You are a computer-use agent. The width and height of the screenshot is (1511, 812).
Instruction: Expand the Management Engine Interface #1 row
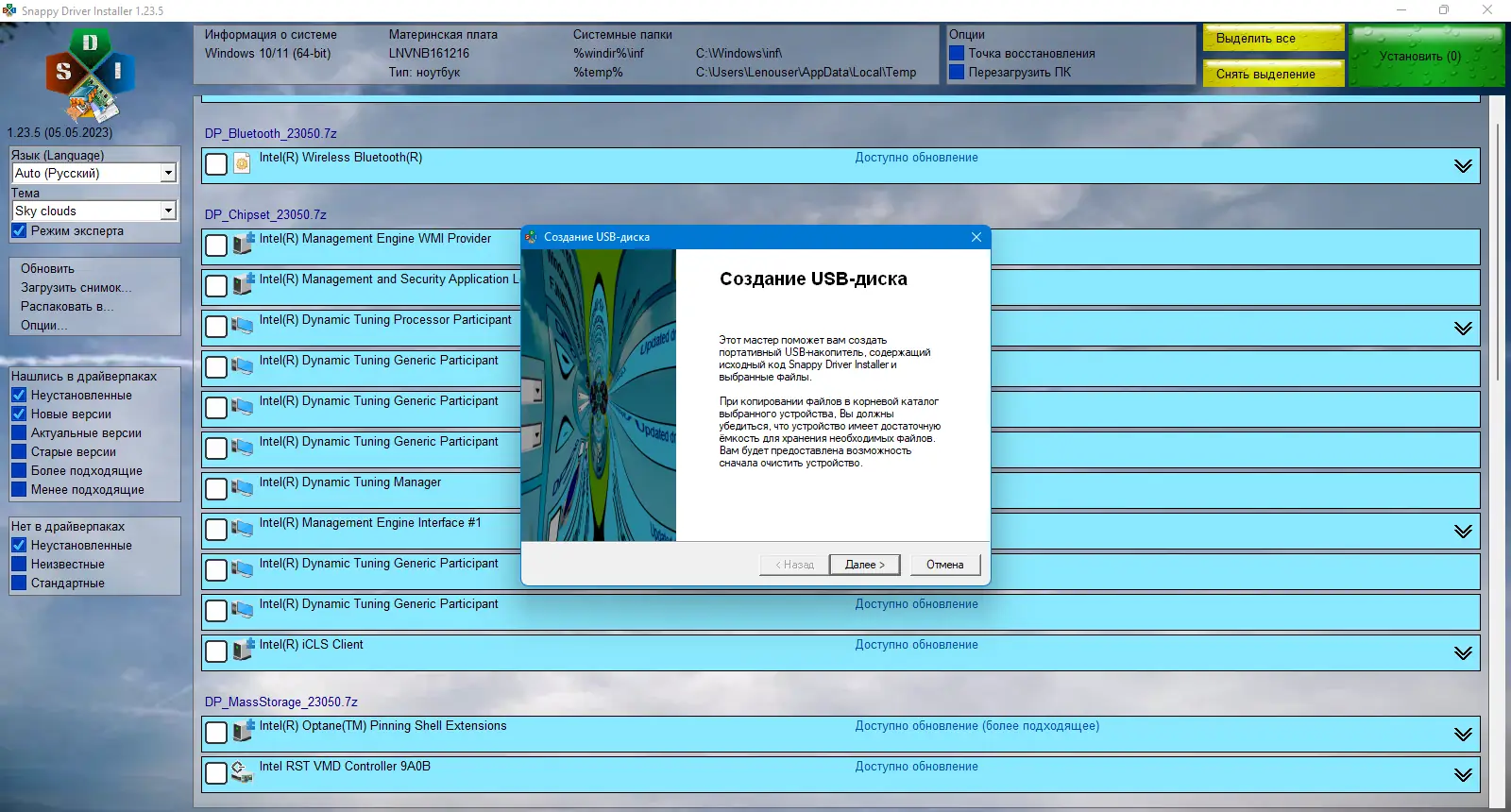pyautogui.click(x=1463, y=532)
